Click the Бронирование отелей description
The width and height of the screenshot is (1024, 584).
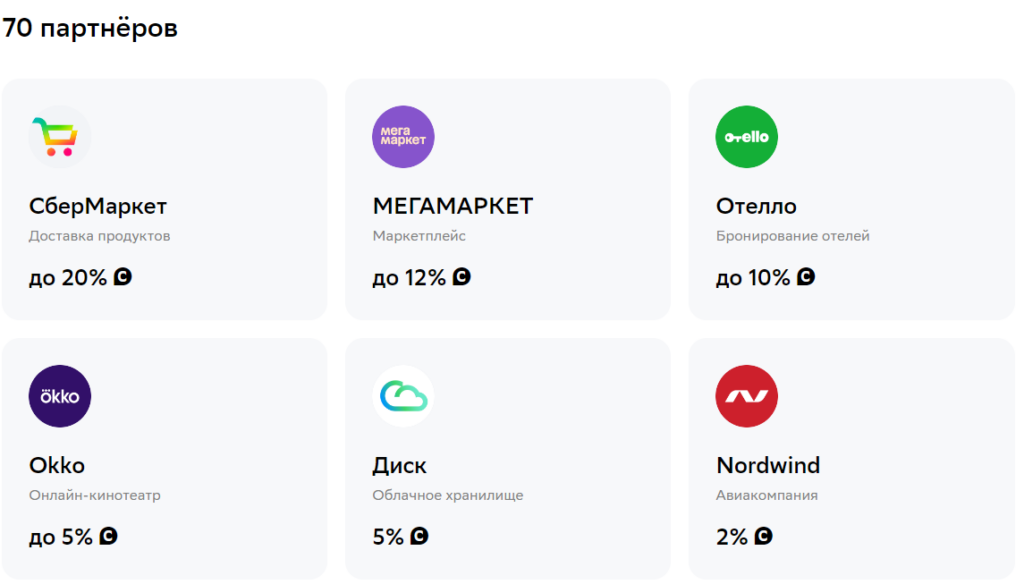[793, 237]
